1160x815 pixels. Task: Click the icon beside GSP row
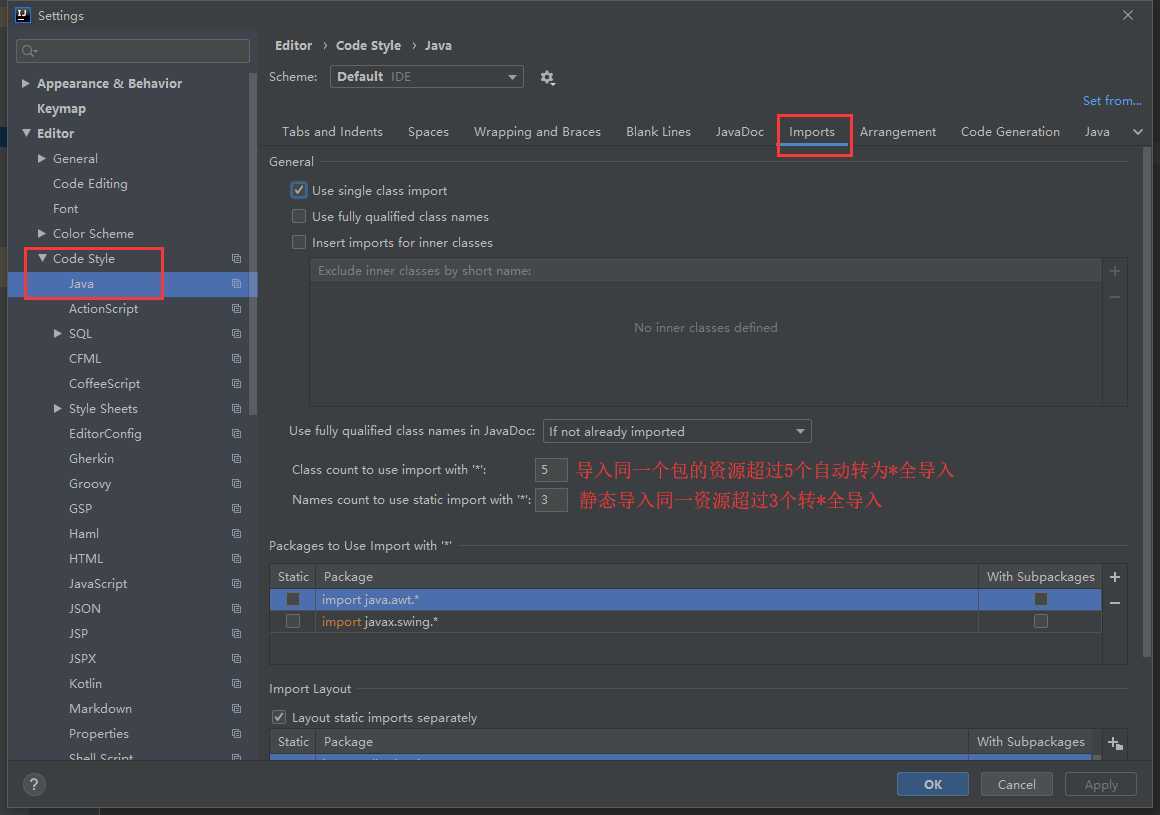pos(236,509)
